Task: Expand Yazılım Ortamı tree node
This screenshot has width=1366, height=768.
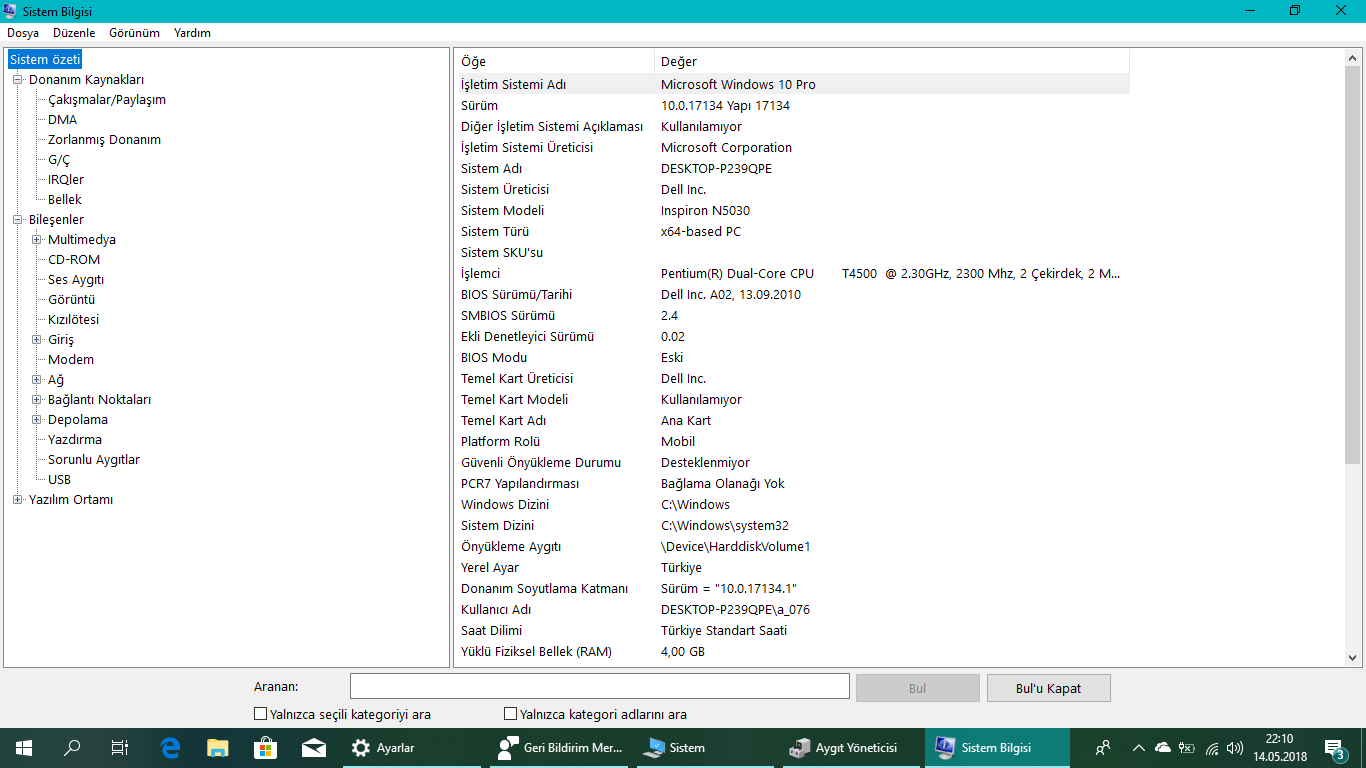Action: (18, 500)
